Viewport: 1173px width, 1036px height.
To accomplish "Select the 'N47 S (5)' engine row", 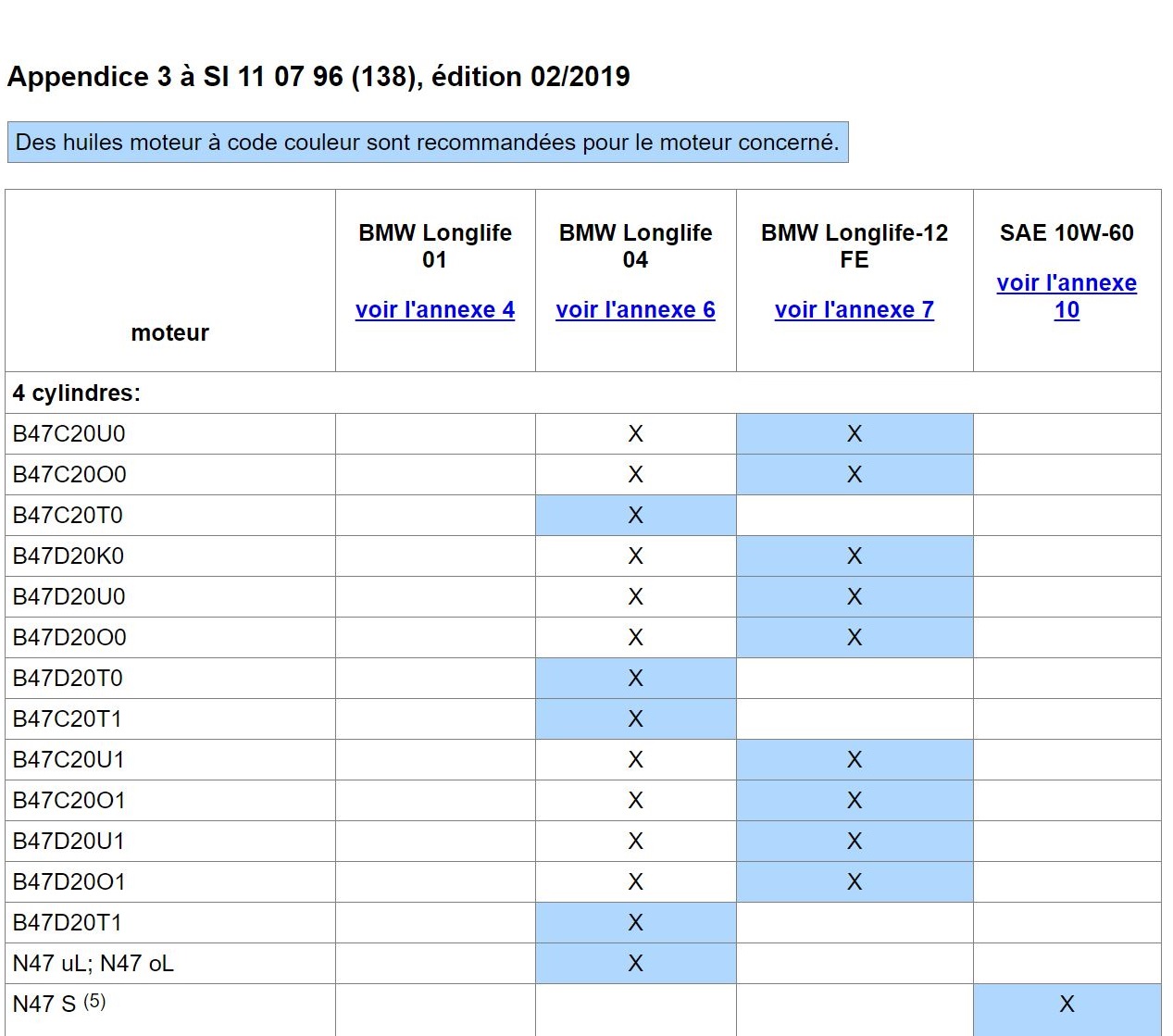I will (583, 1009).
